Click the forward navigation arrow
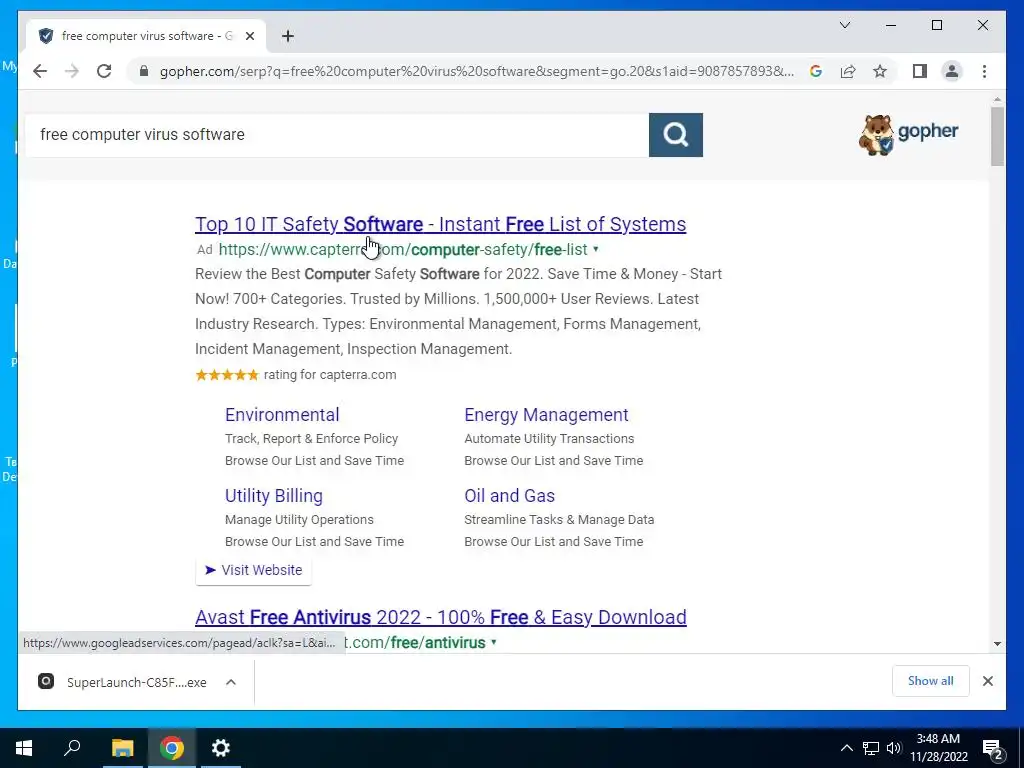The height and width of the screenshot is (768, 1024). point(72,71)
